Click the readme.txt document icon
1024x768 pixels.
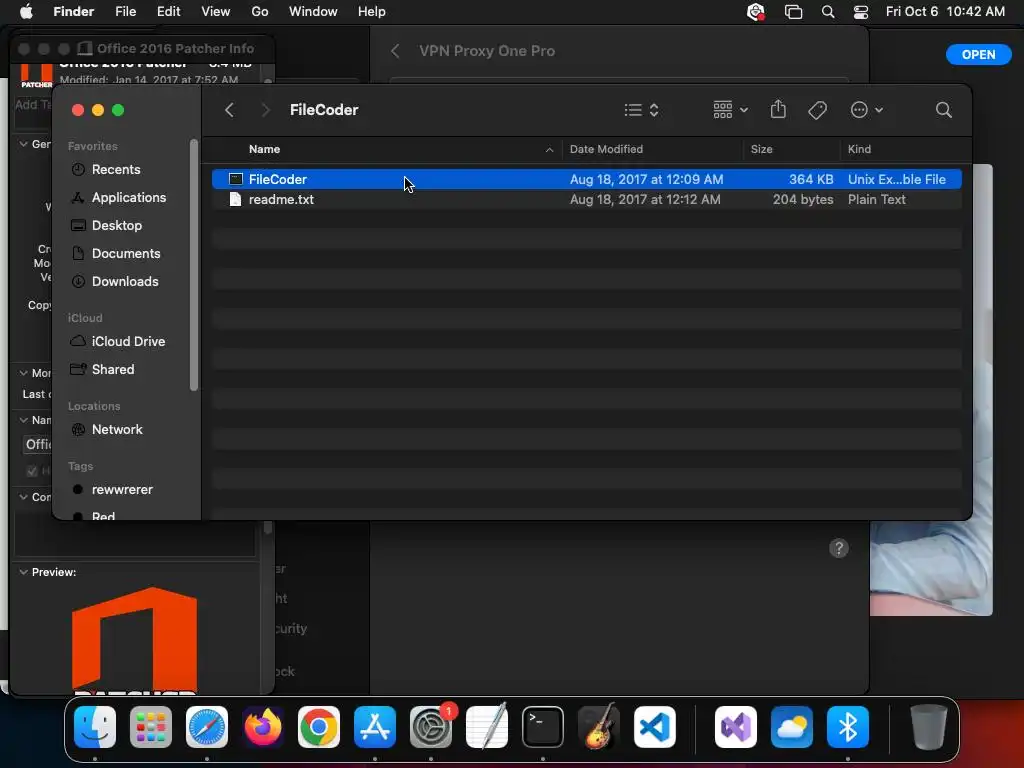(236, 199)
